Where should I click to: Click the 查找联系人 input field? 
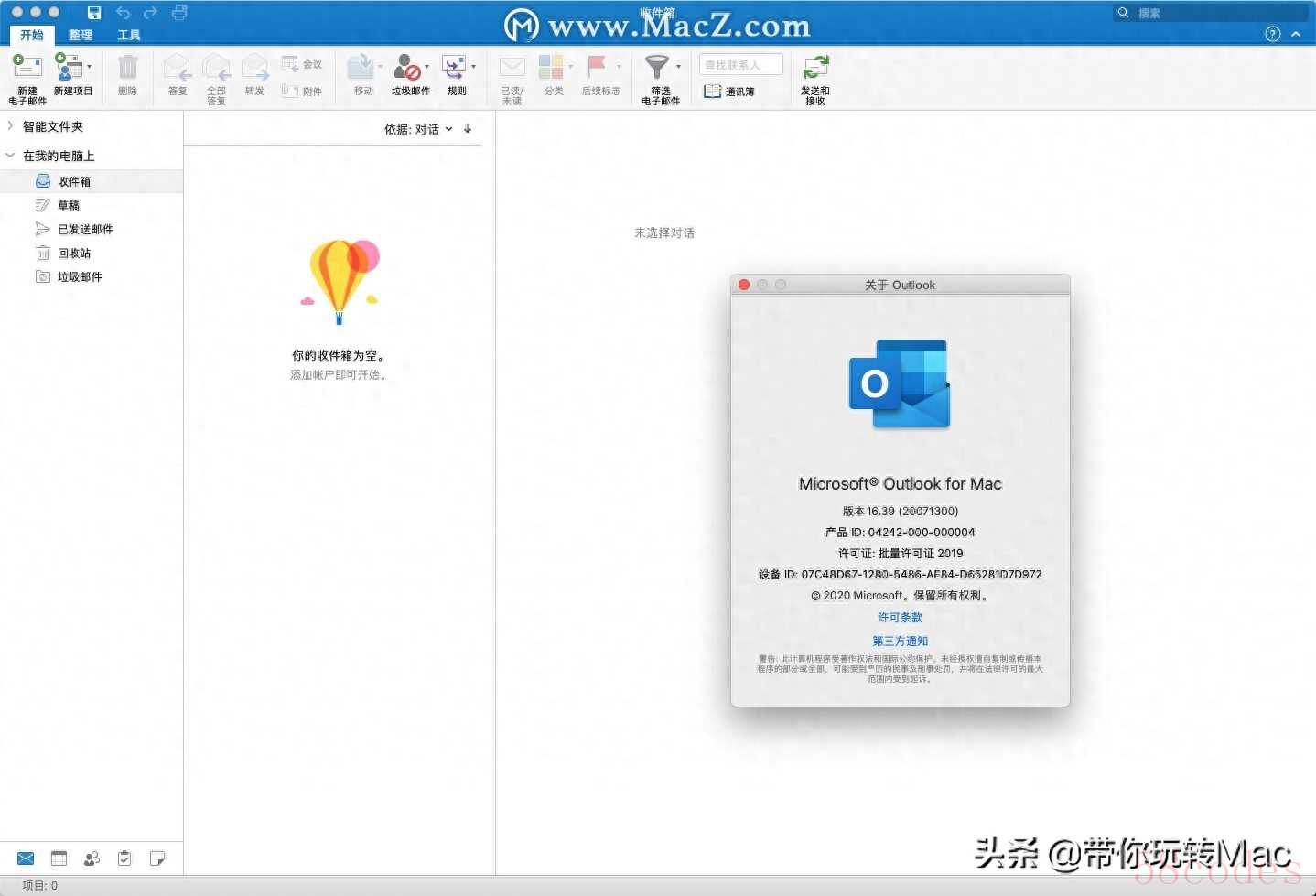click(741, 65)
